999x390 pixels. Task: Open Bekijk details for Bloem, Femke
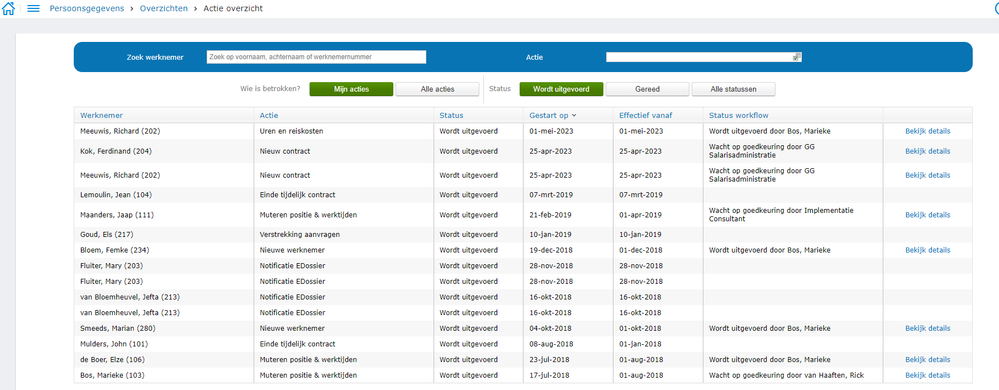click(927, 250)
